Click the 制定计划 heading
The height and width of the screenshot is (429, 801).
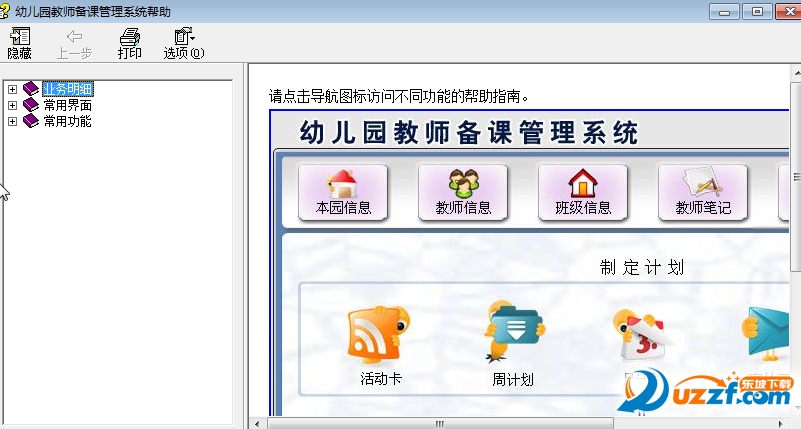[642, 267]
